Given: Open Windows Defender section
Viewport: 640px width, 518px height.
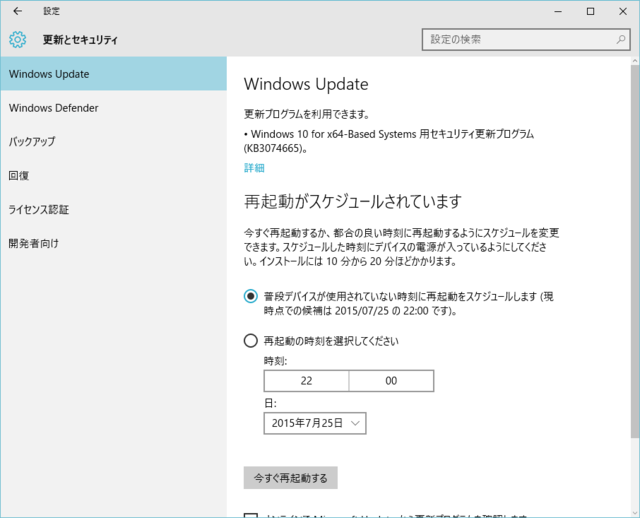Looking at the screenshot, I should coord(113,108).
